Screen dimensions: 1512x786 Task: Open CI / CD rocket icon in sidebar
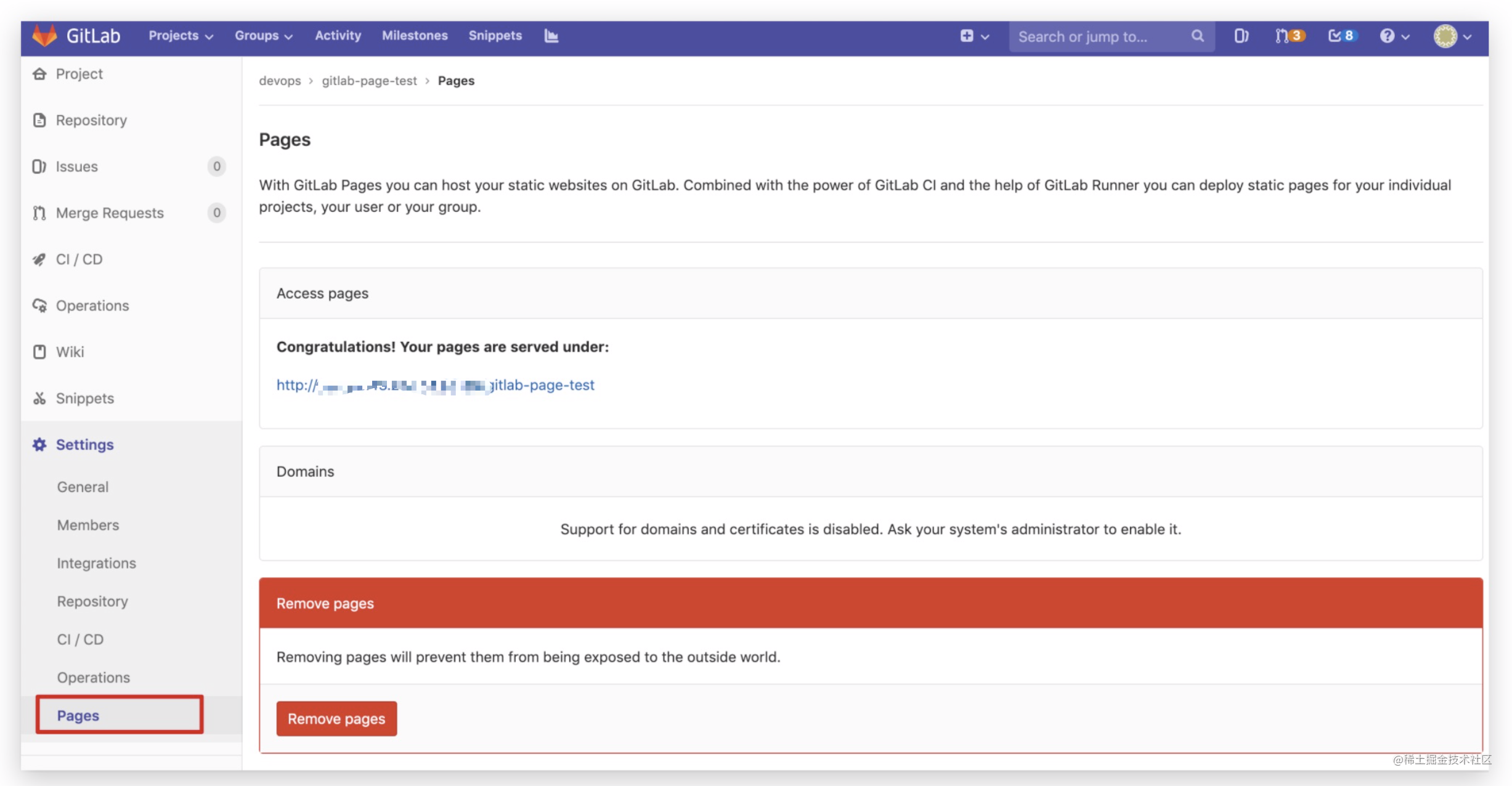tap(39, 259)
